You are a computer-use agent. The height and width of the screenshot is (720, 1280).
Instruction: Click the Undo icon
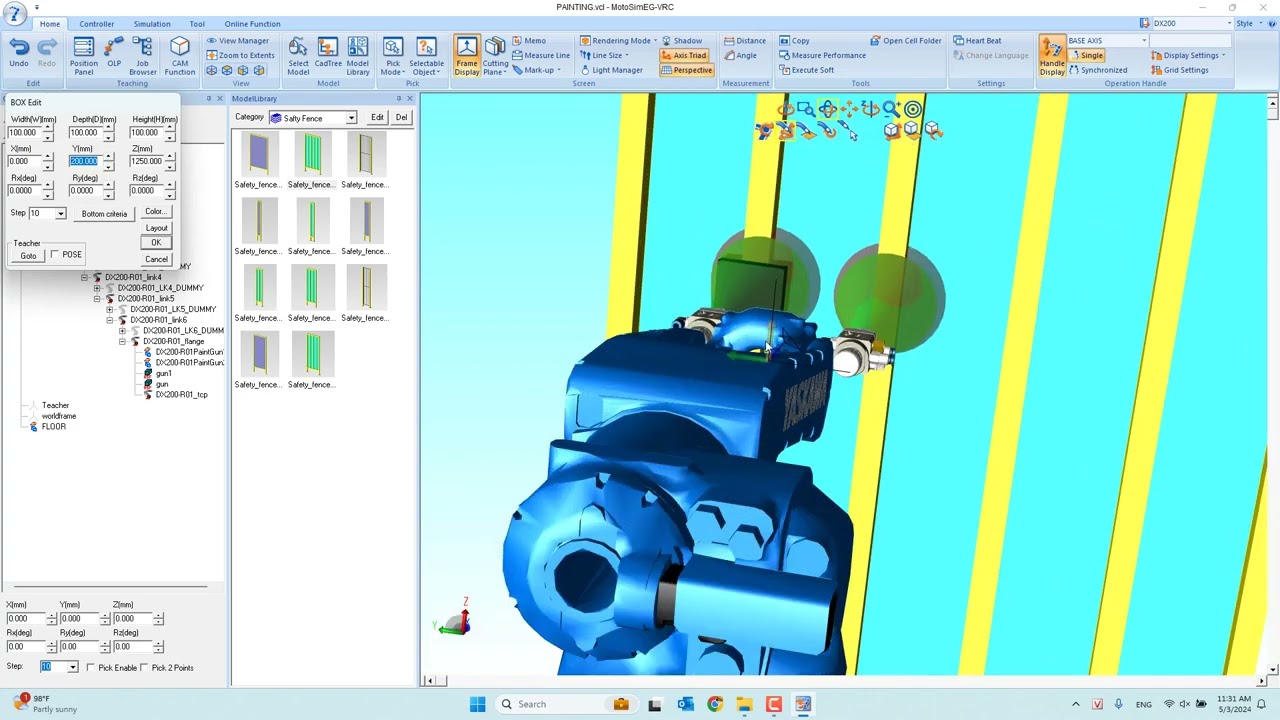19,53
